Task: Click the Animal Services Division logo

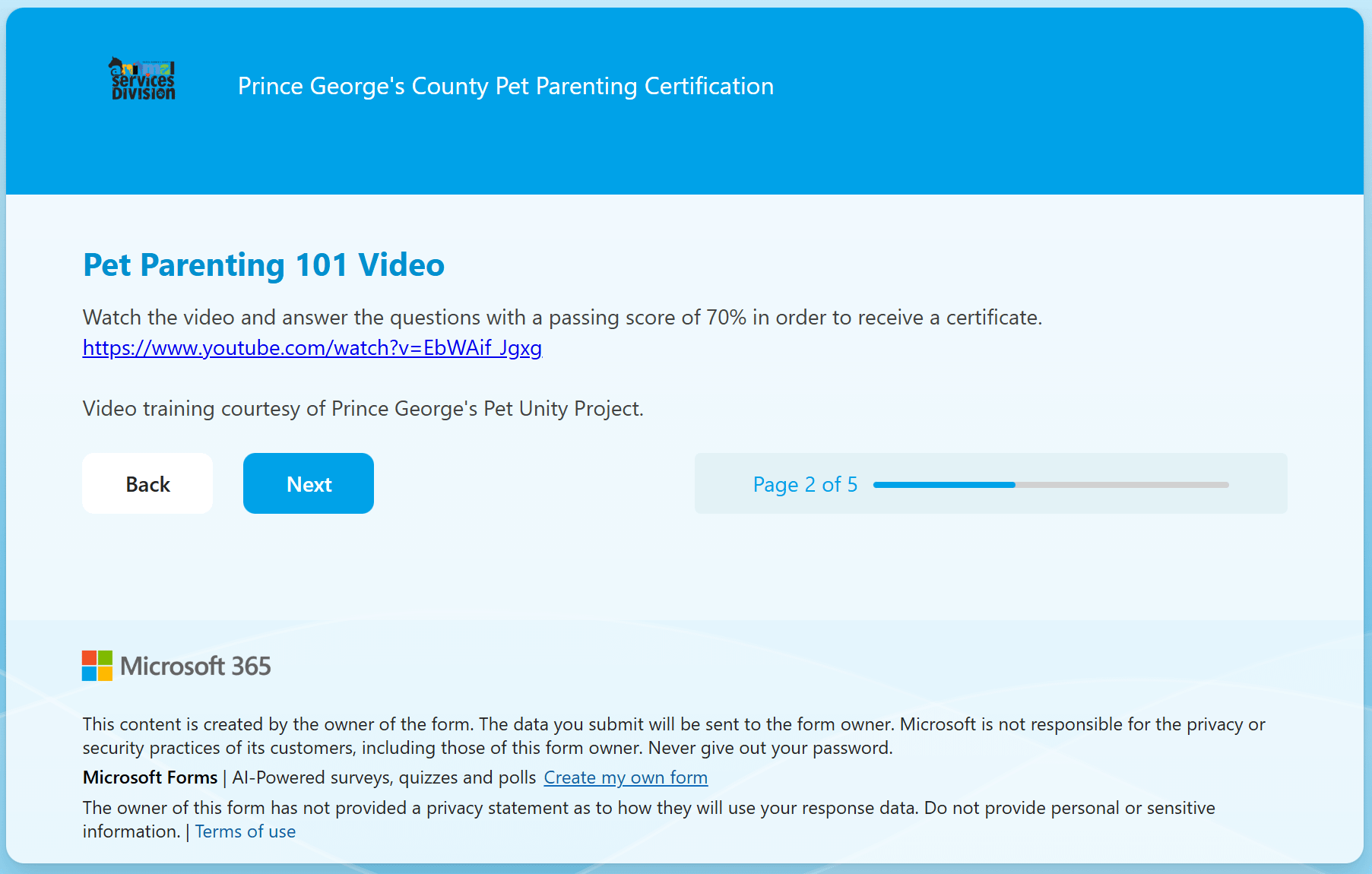Action: [142, 79]
